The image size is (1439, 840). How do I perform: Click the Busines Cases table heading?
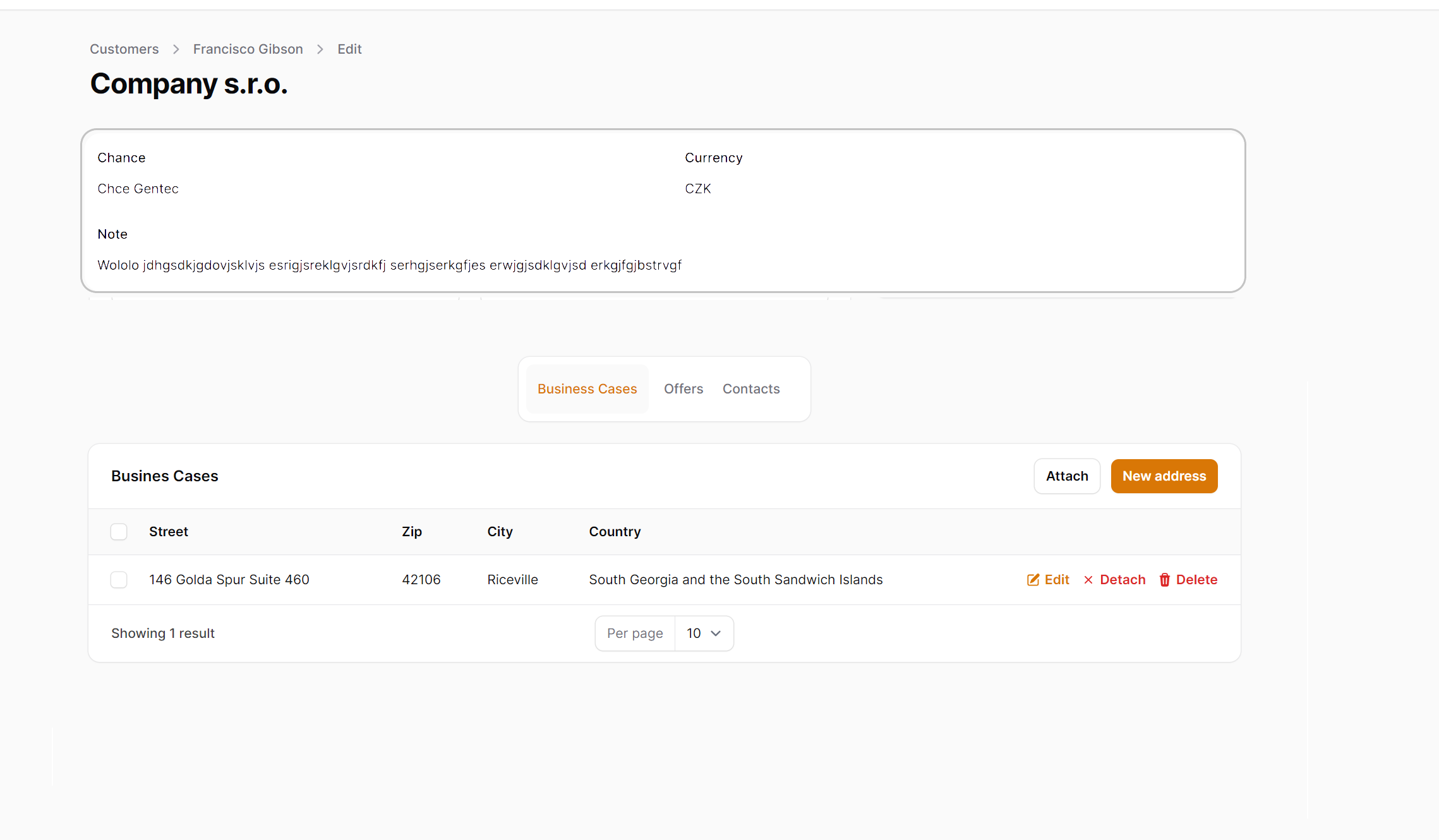click(x=165, y=476)
